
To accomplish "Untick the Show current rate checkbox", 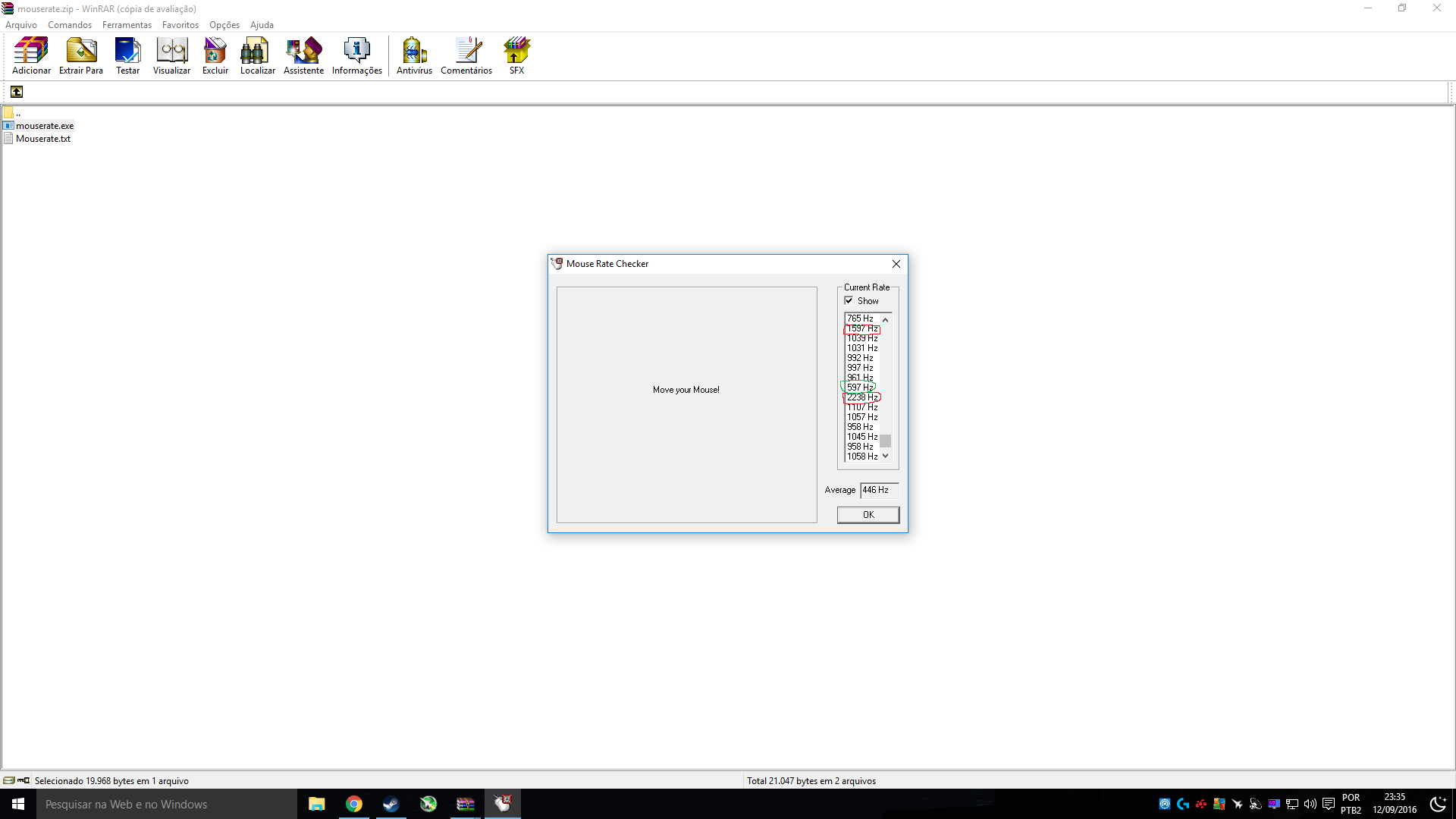I will tap(849, 300).
